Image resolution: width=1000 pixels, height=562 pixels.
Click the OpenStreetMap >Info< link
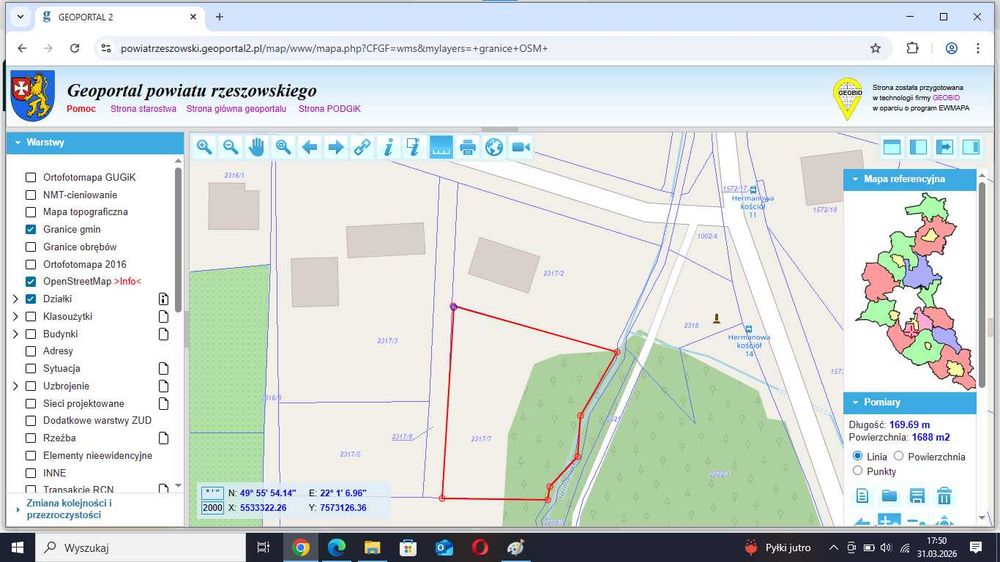click(x=128, y=281)
